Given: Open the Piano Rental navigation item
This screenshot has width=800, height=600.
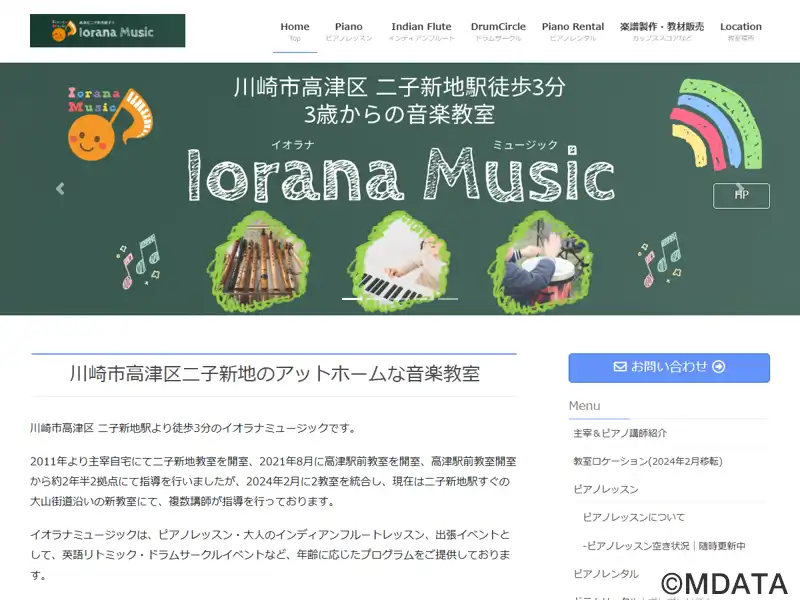Looking at the screenshot, I should [x=573, y=31].
